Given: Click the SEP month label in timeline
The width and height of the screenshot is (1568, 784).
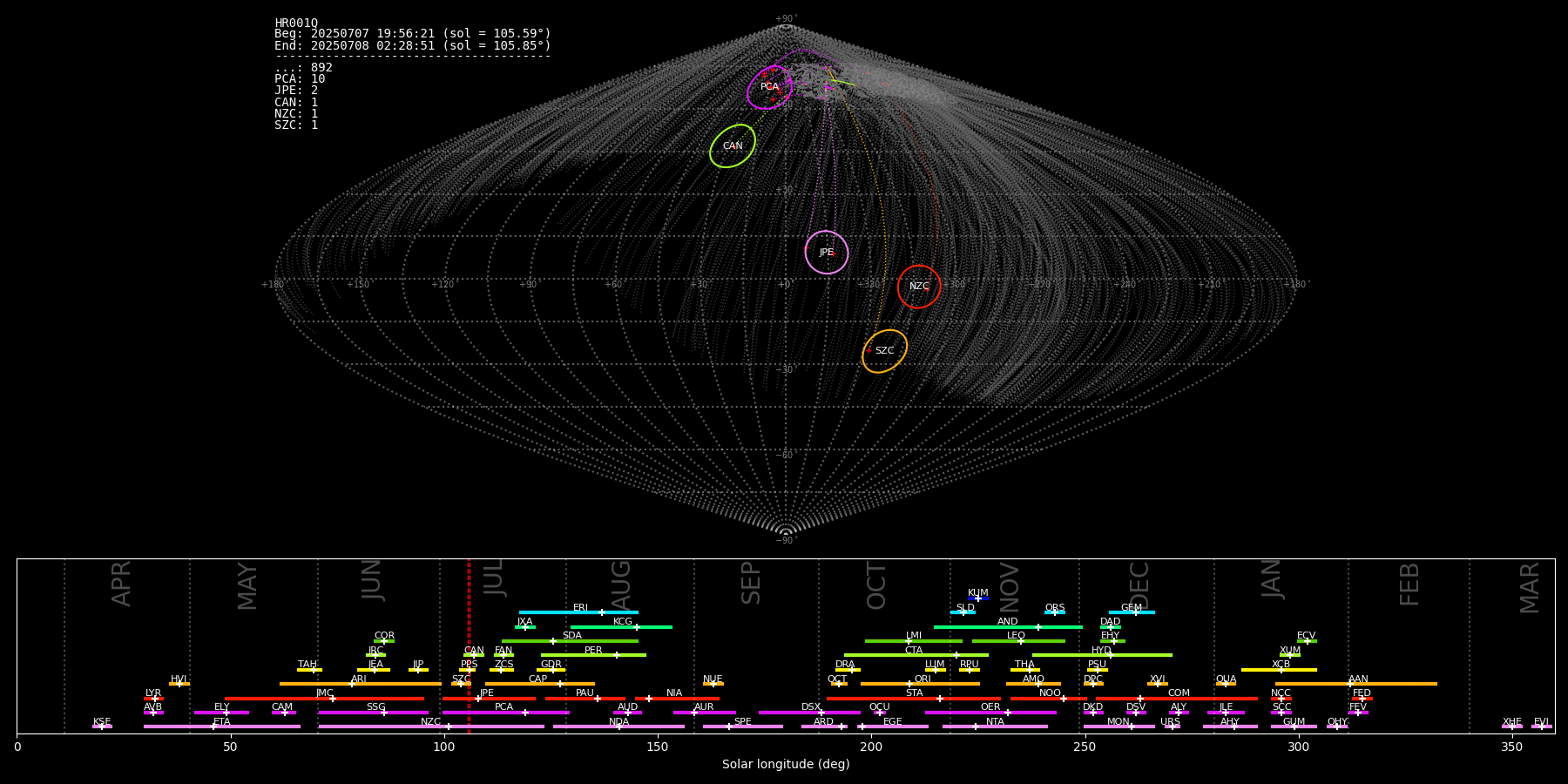Looking at the screenshot, I should (751, 583).
